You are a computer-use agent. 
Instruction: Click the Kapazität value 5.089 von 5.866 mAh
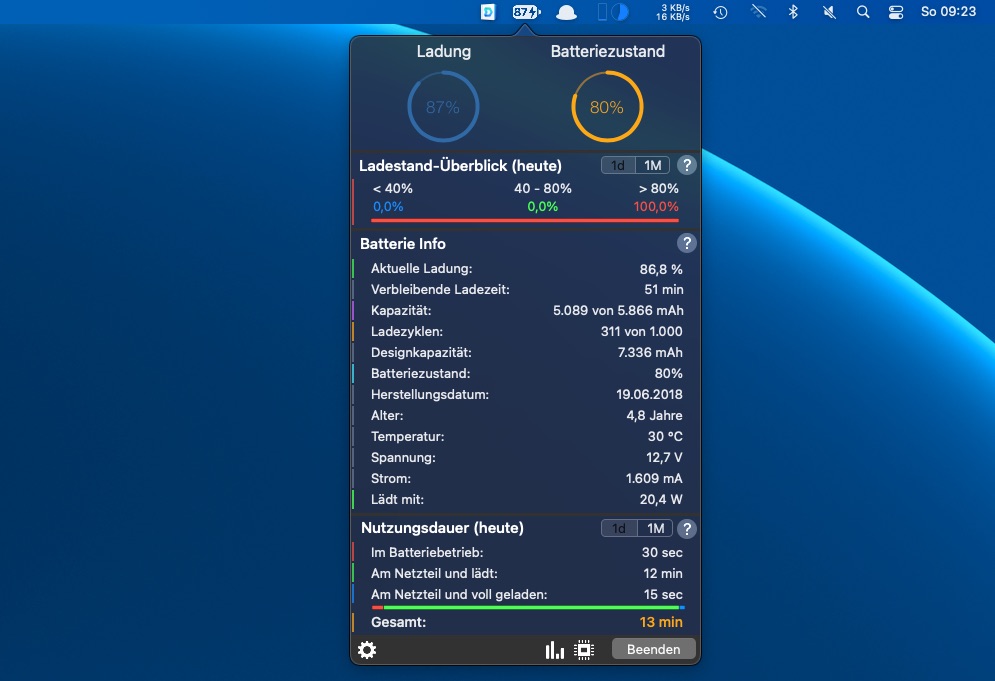618,310
